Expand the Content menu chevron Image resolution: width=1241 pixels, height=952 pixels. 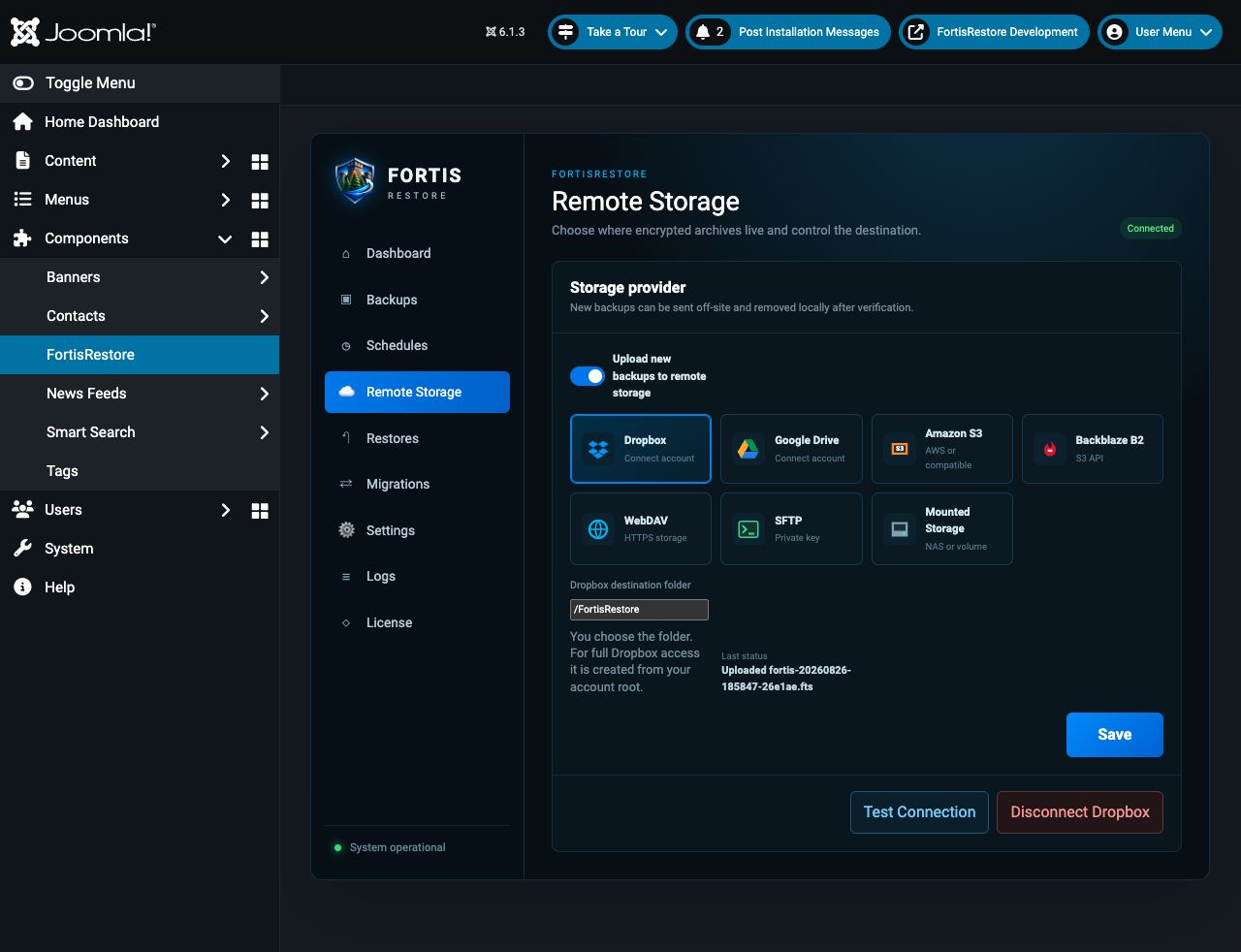pos(225,161)
